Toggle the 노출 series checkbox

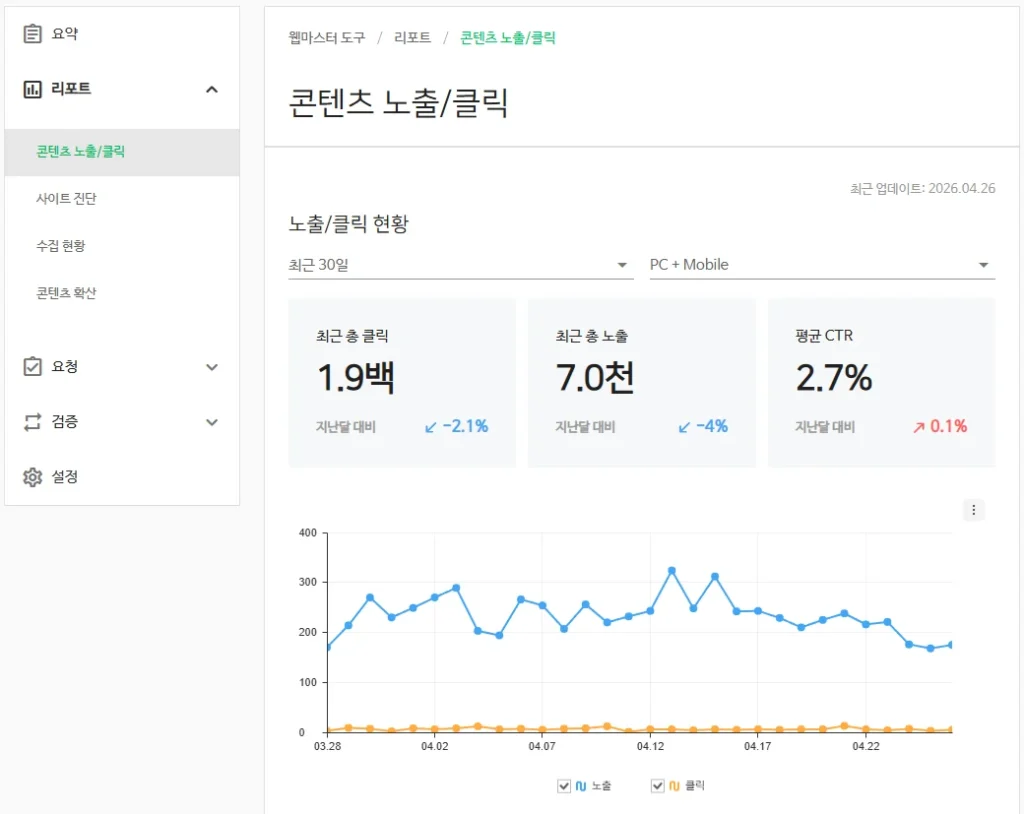point(564,786)
